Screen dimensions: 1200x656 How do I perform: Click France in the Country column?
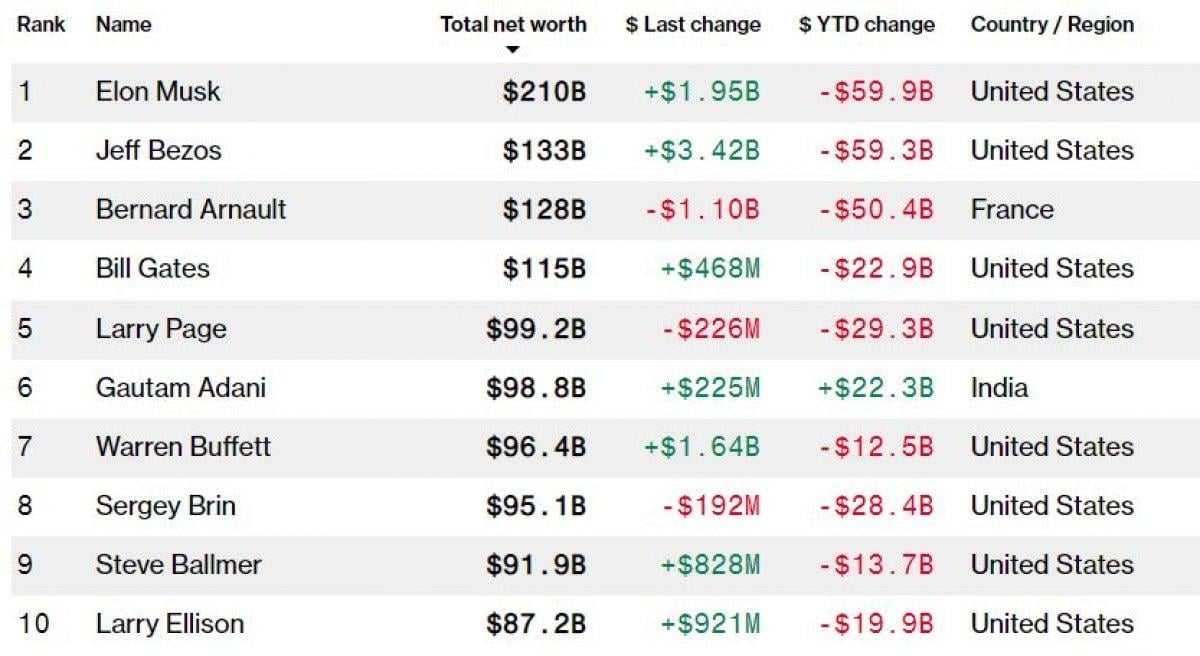pyautogui.click(x=1012, y=210)
